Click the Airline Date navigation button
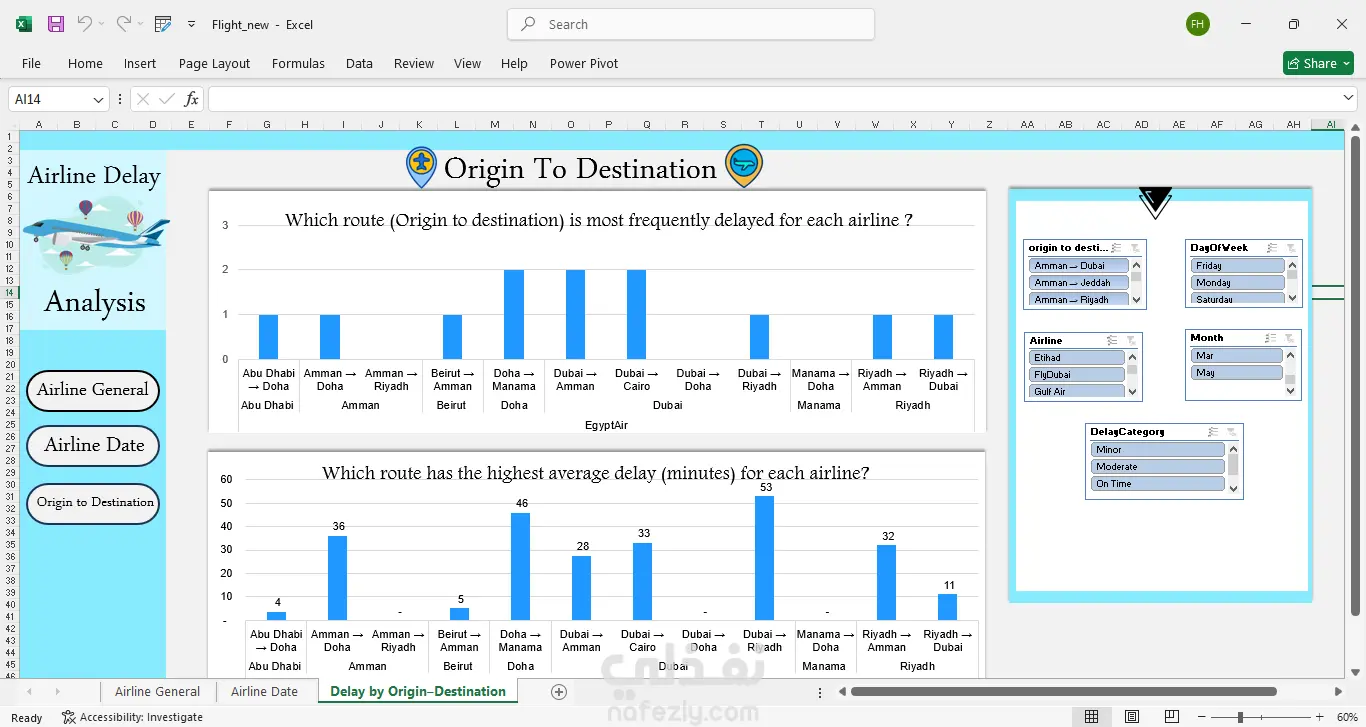This screenshot has width=1366, height=727. (93, 445)
